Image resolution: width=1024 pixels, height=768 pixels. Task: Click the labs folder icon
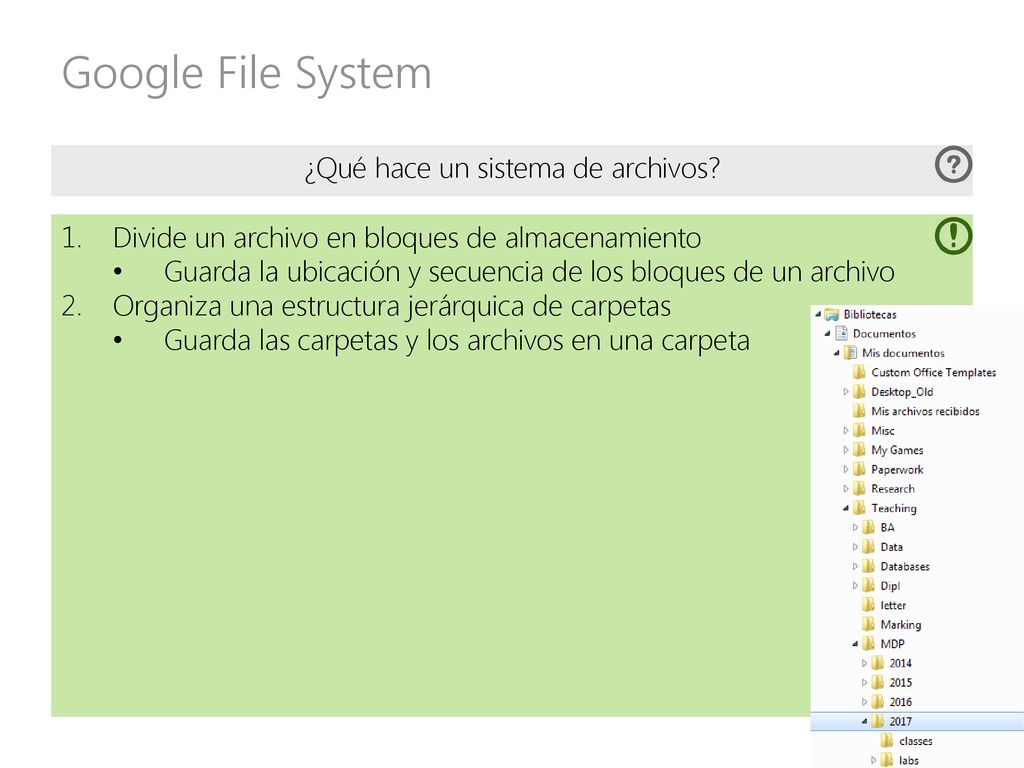point(887,760)
